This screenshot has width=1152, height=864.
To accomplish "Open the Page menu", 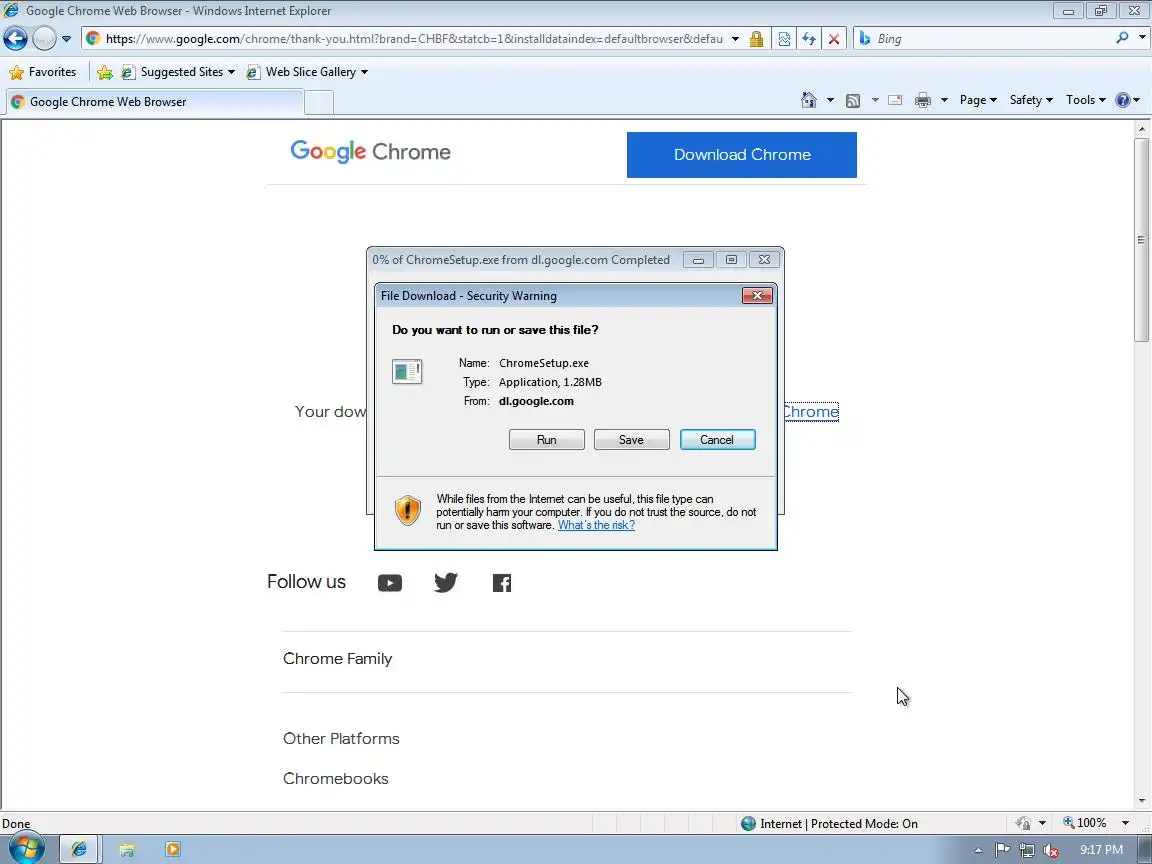I will (x=978, y=100).
